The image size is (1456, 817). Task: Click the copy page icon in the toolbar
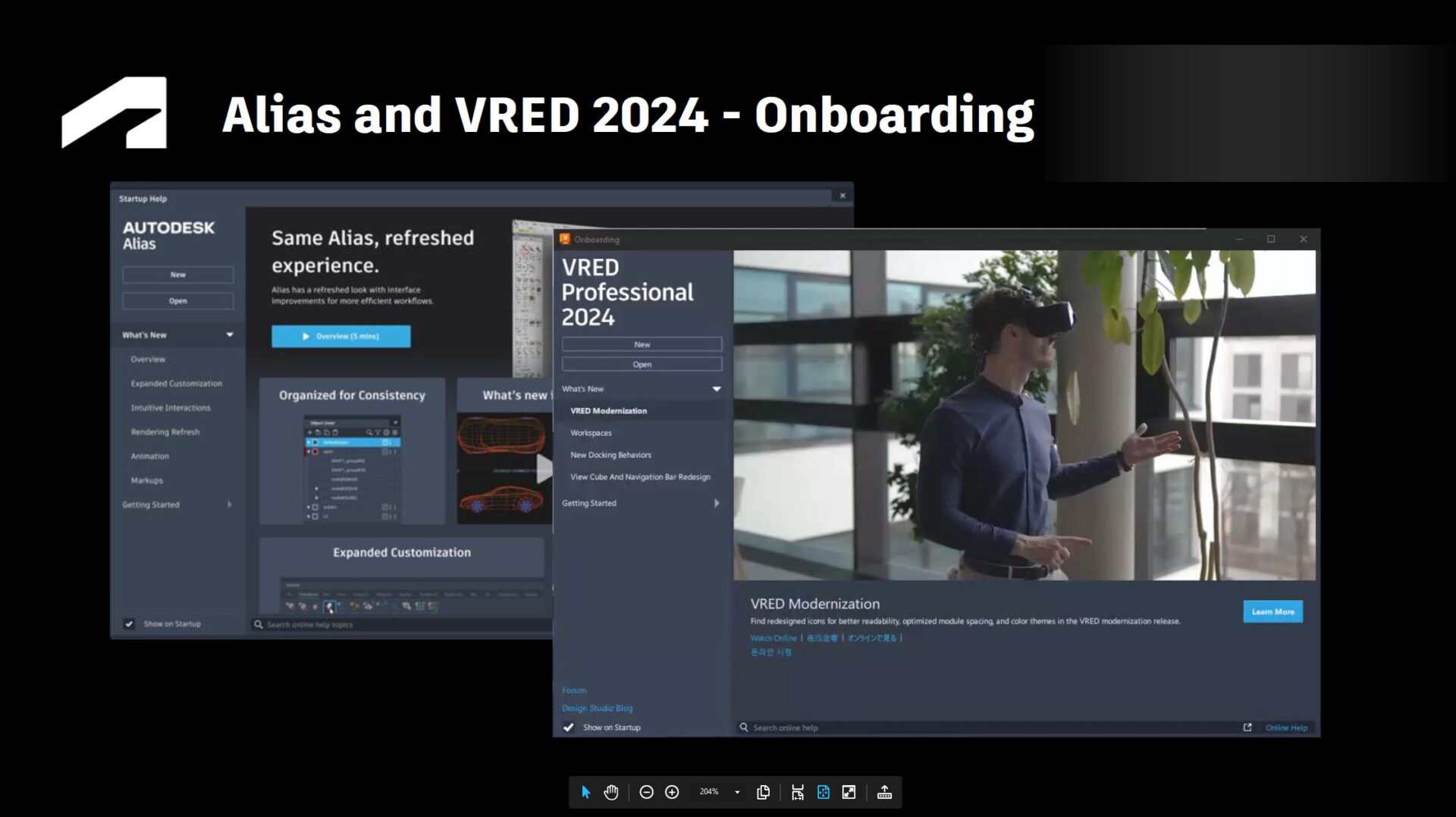(764, 792)
